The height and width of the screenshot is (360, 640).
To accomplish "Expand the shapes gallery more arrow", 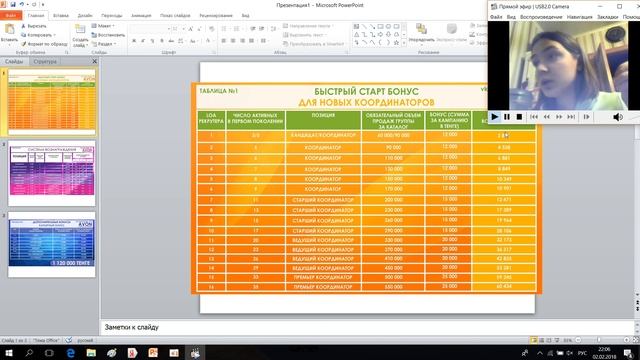I will pyautogui.click(x=404, y=43).
